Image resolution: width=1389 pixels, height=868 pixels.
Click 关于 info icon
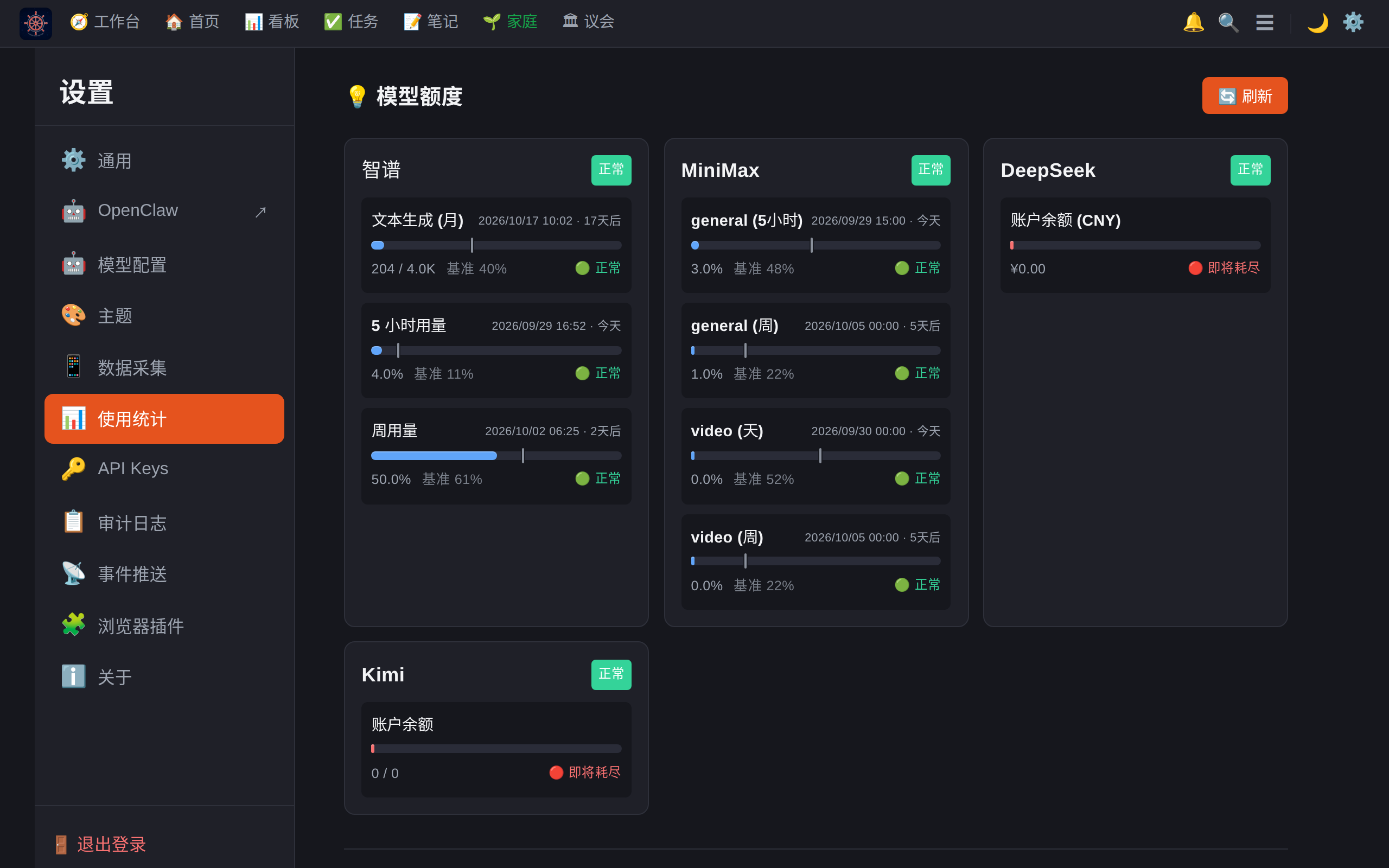[73, 676]
